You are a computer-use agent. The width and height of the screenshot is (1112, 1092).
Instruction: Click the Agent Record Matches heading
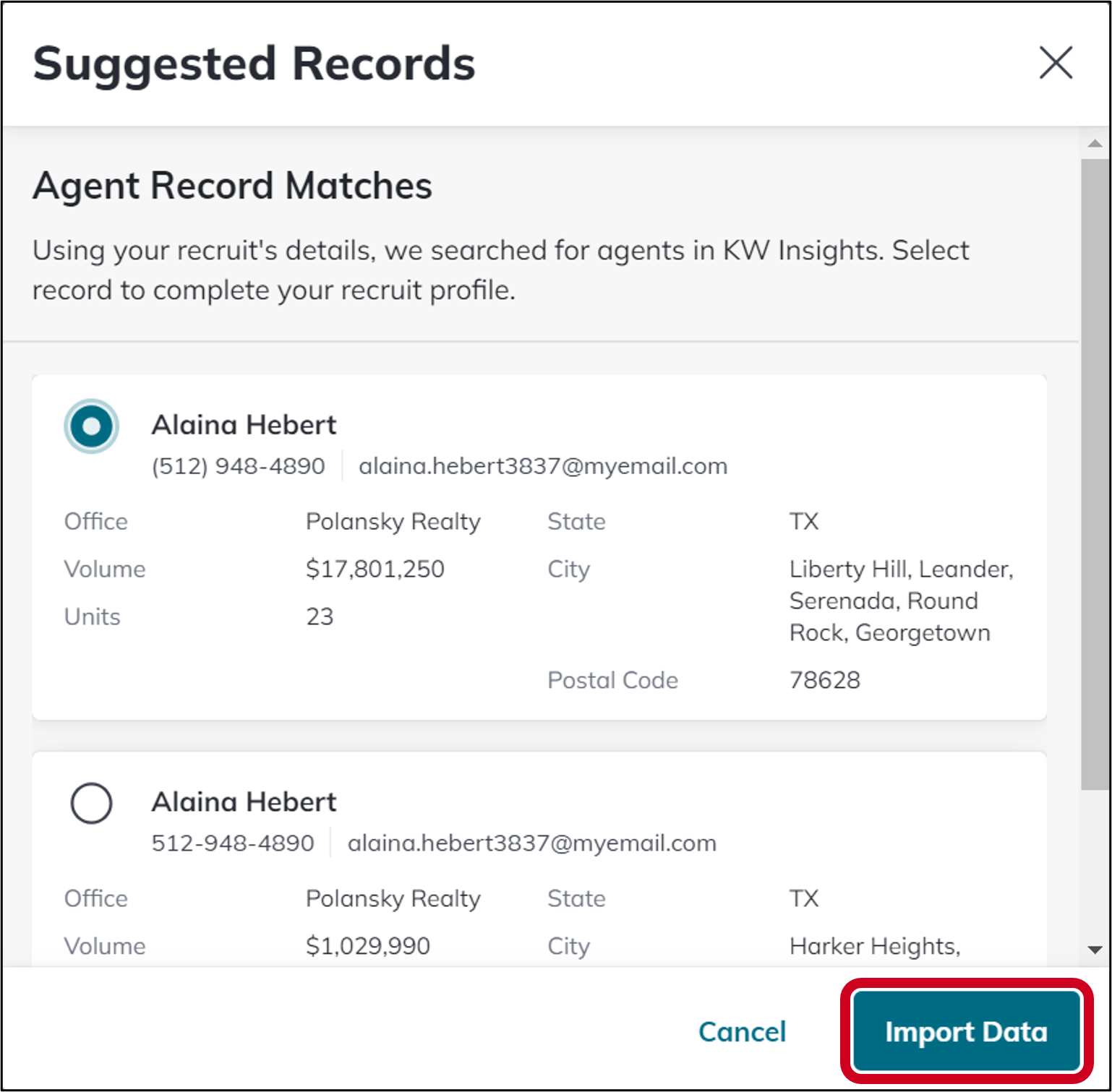coord(232,186)
